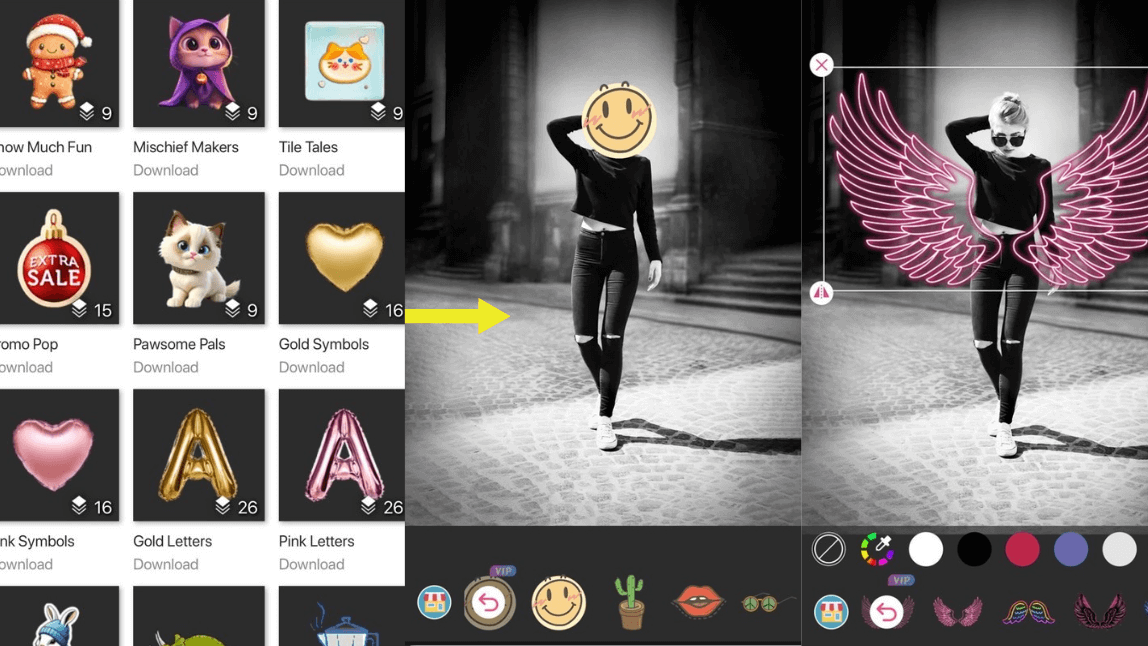Open the Pink Letters balloon thumbnail

tap(342, 455)
